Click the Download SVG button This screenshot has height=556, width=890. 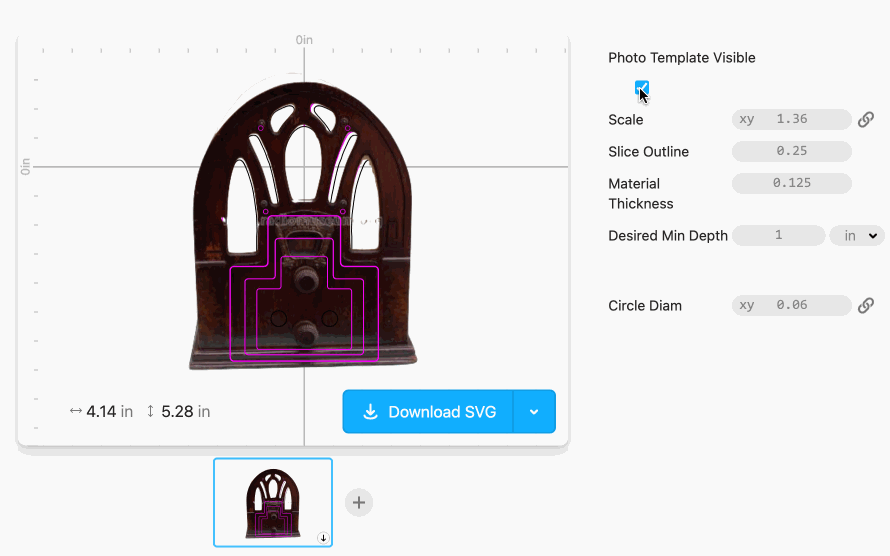coord(429,411)
